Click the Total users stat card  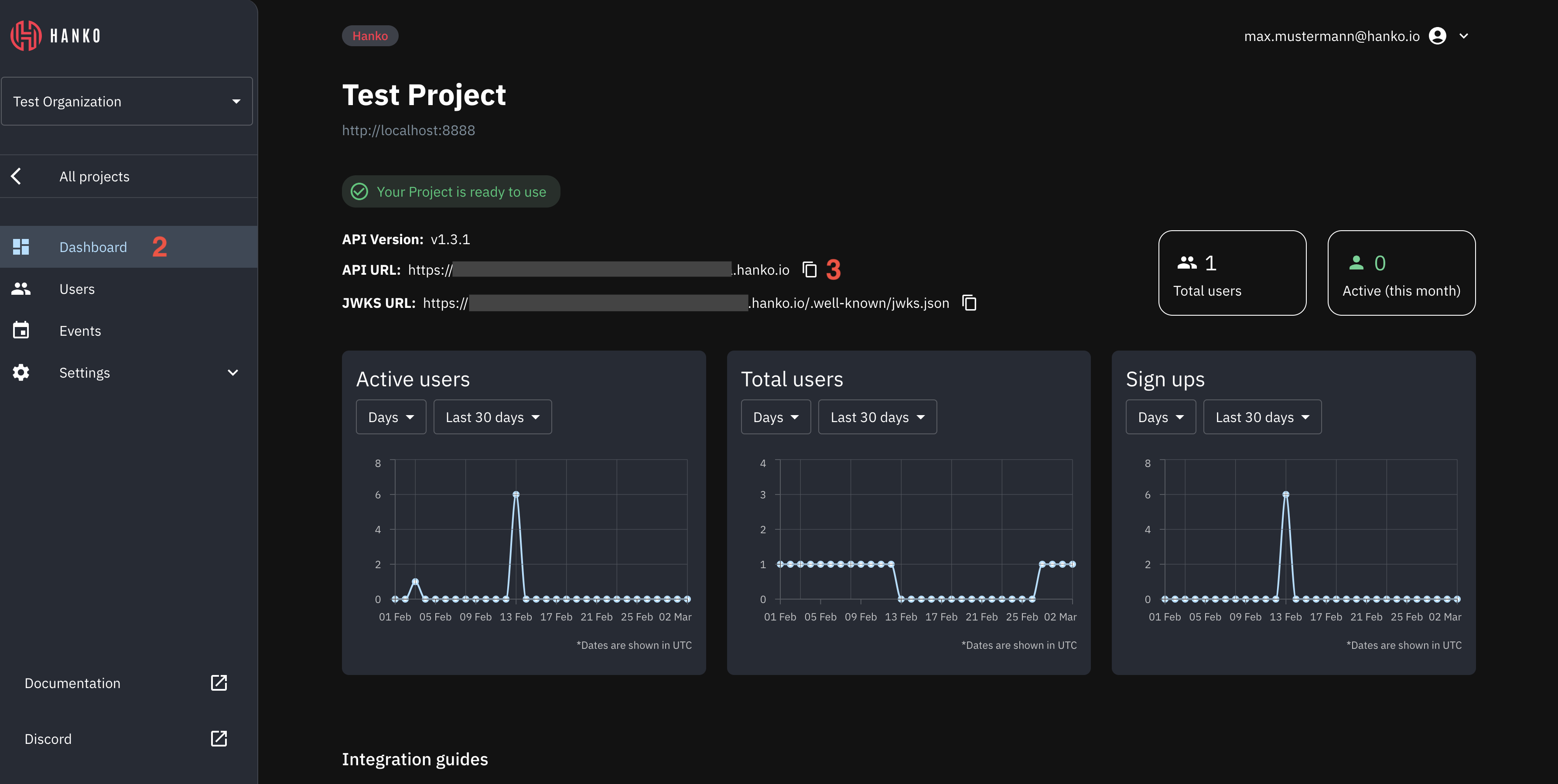[x=1231, y=273]
